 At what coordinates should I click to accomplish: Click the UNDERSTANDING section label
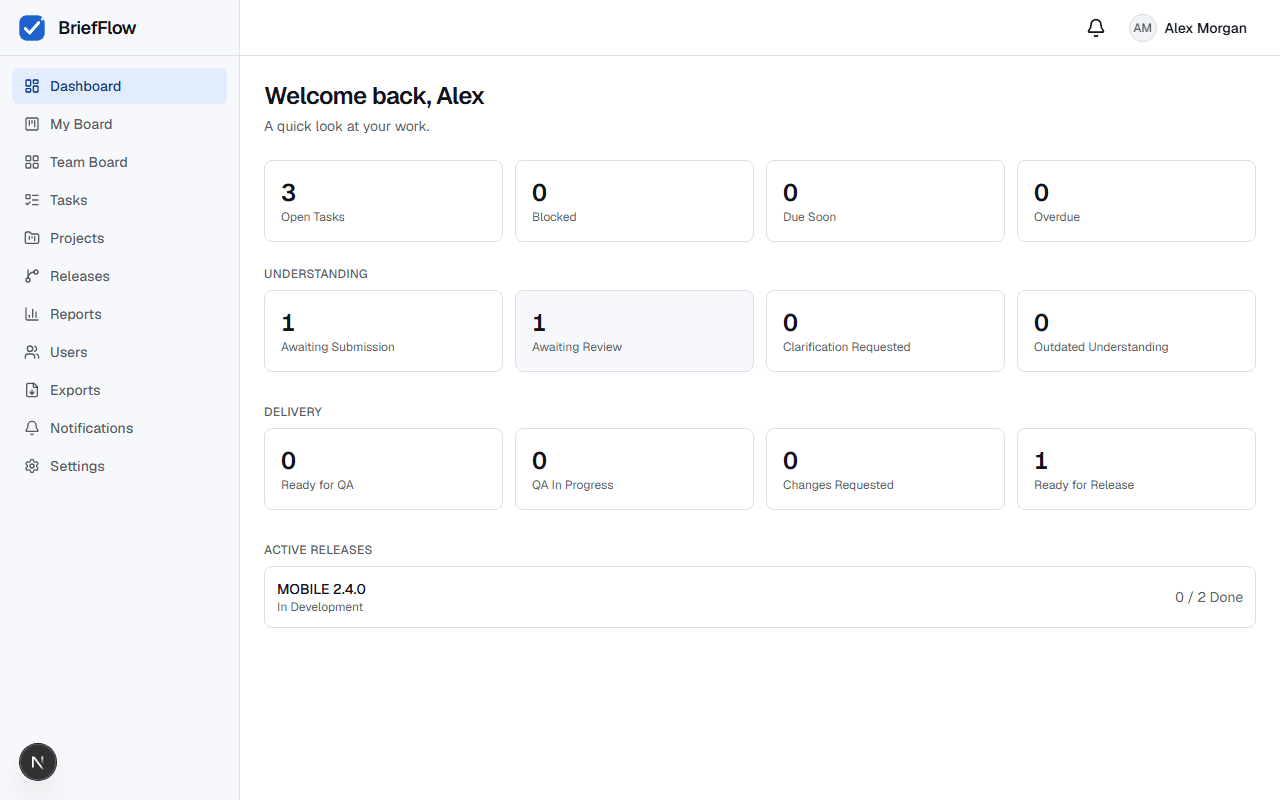pyautogui.click(x=316, y=274)
